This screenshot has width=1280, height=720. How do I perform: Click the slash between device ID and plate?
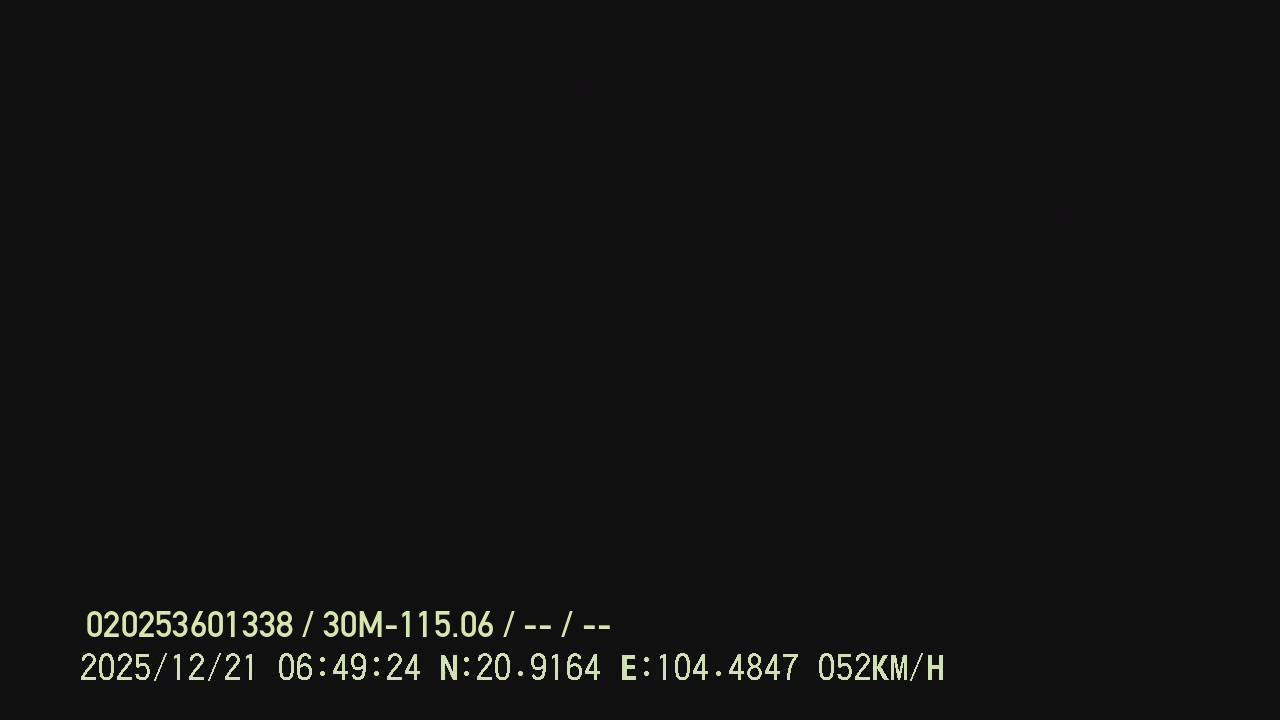(x=308, y=626)
